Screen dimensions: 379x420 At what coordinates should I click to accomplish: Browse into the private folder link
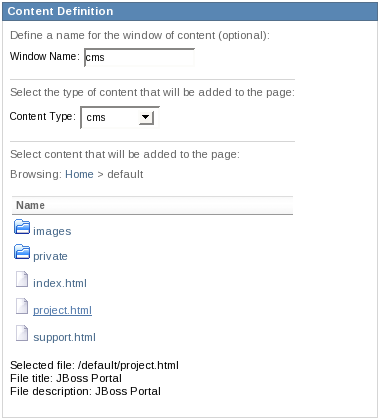[50, 256]
